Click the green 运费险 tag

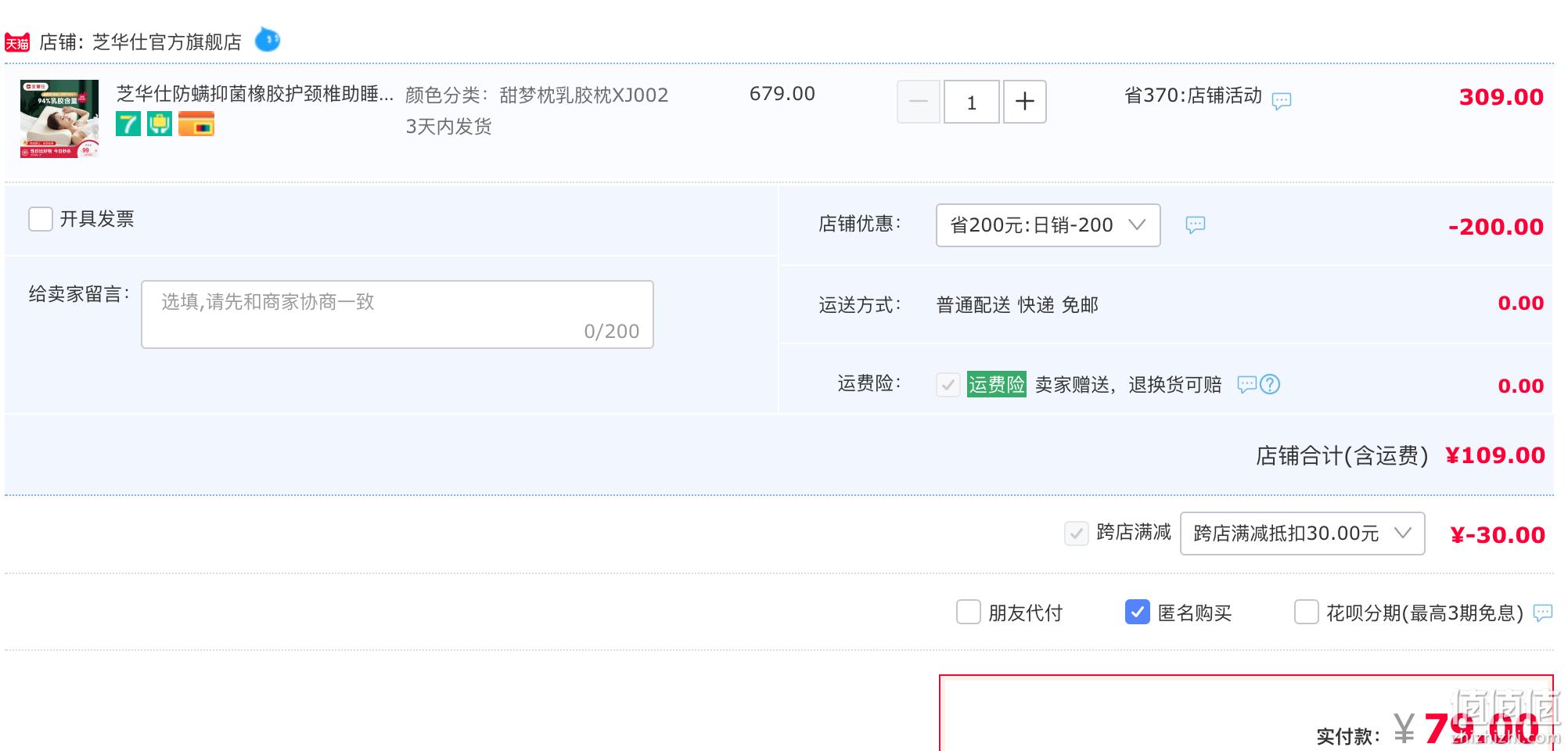996,384
